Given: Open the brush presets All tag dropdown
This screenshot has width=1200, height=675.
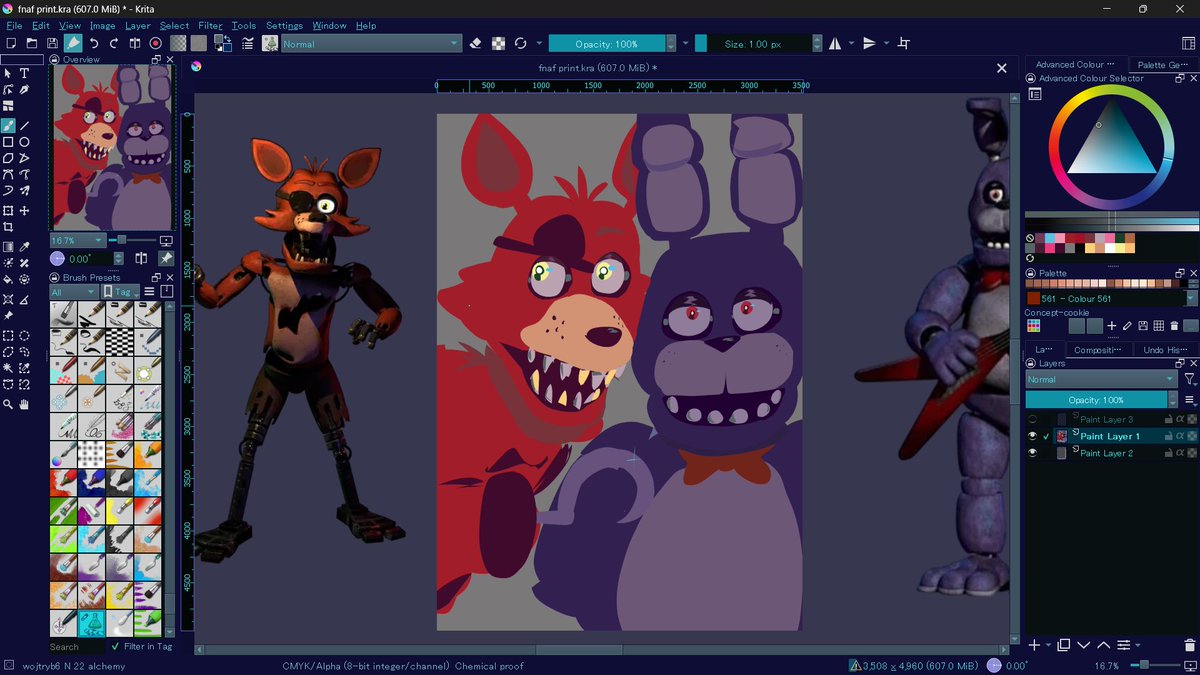Looking at the screenshot, I should 73,292.
